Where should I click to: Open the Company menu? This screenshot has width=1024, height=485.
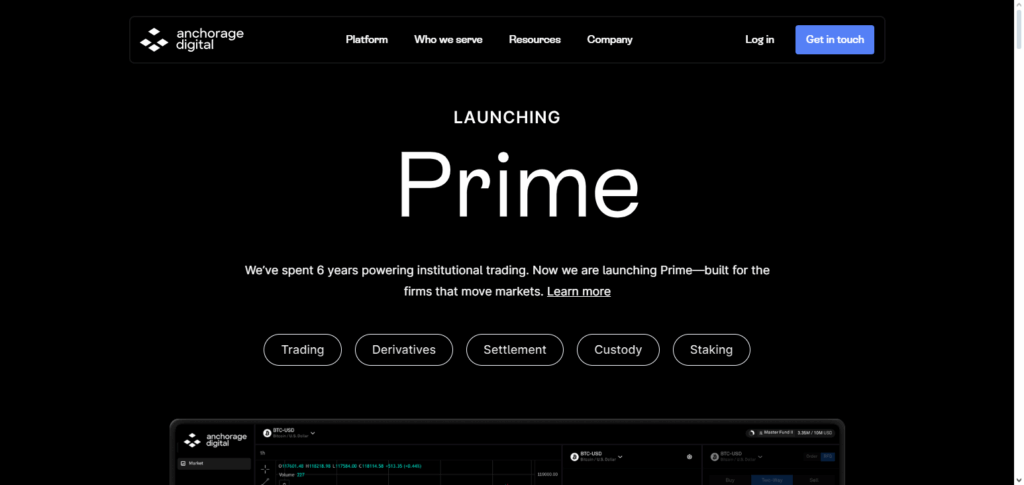609,39
